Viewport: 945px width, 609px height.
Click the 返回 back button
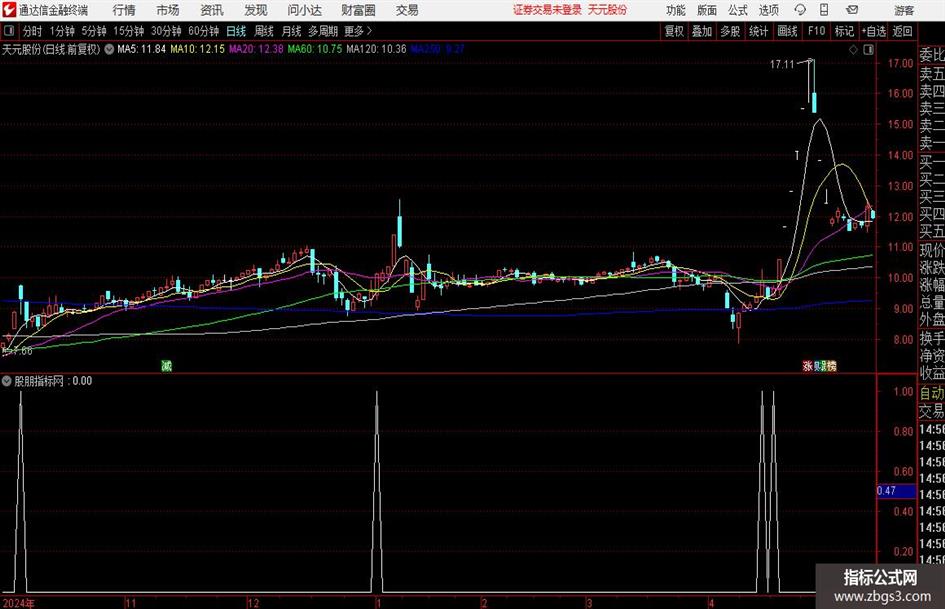coord(902,31)
